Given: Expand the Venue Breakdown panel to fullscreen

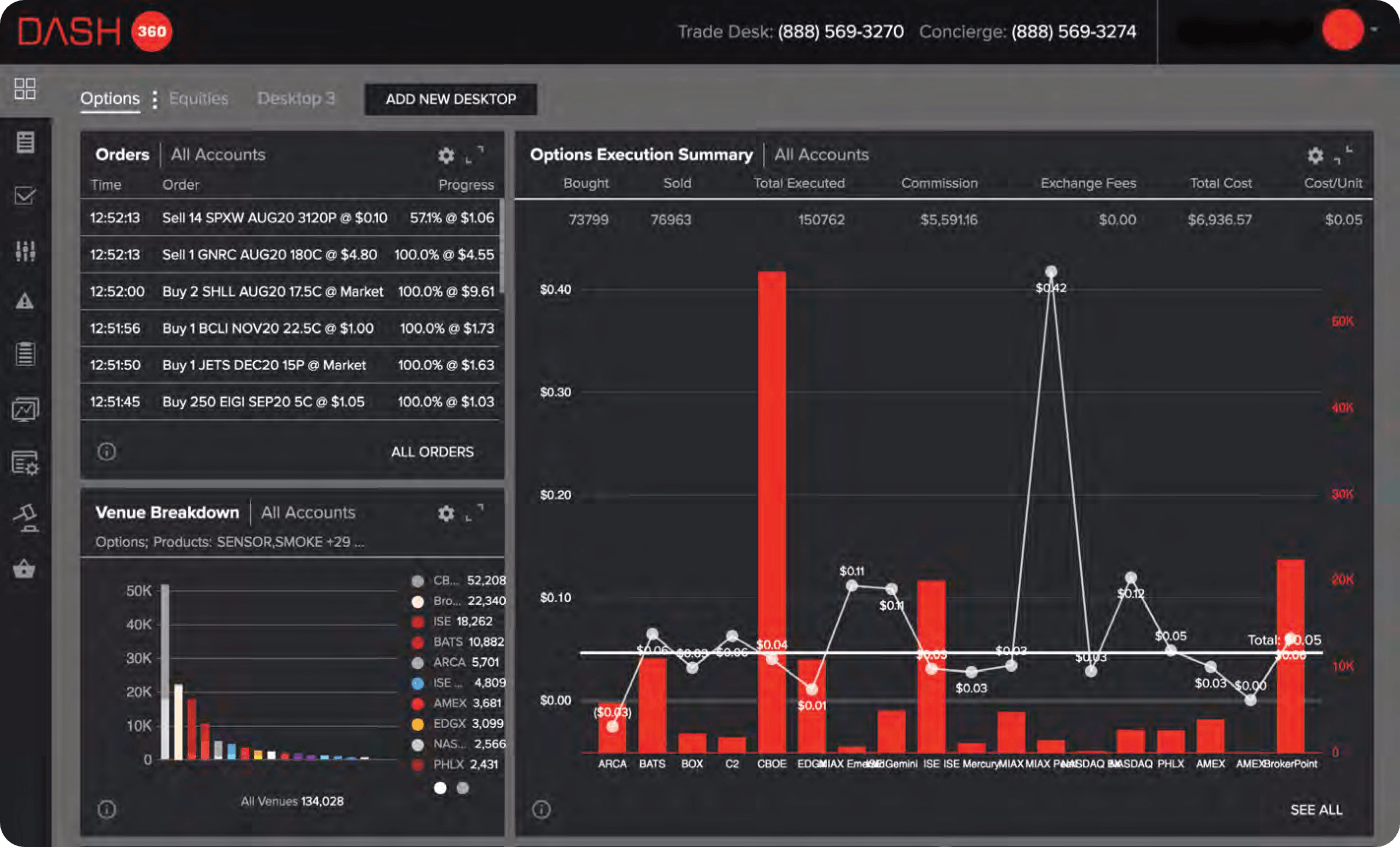Looking at the screenshot, I should coord(475,512).
